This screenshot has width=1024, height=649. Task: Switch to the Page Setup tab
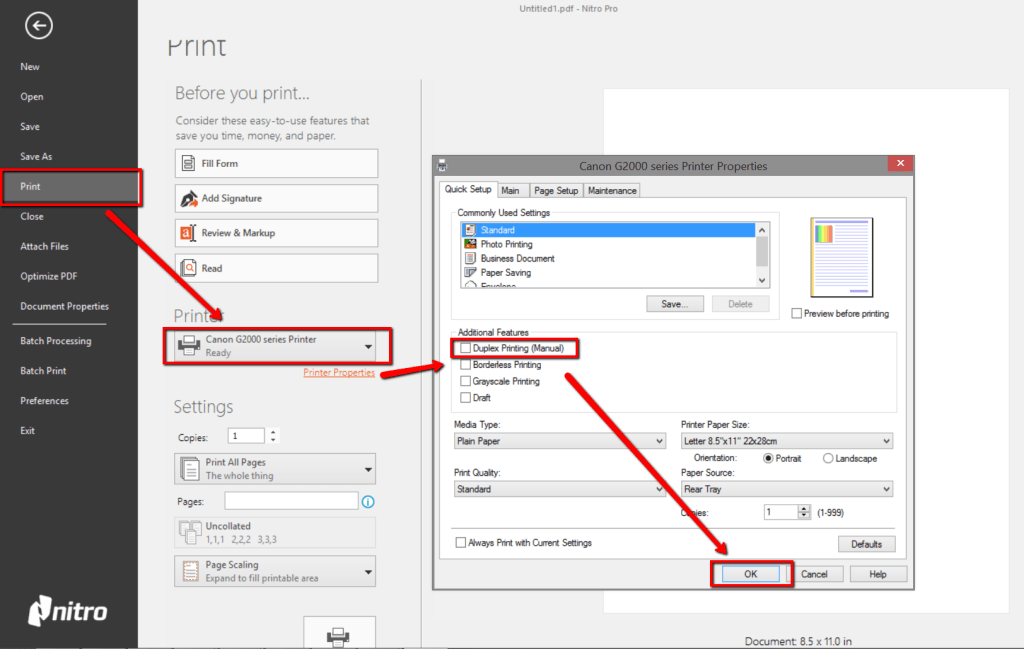556,191
